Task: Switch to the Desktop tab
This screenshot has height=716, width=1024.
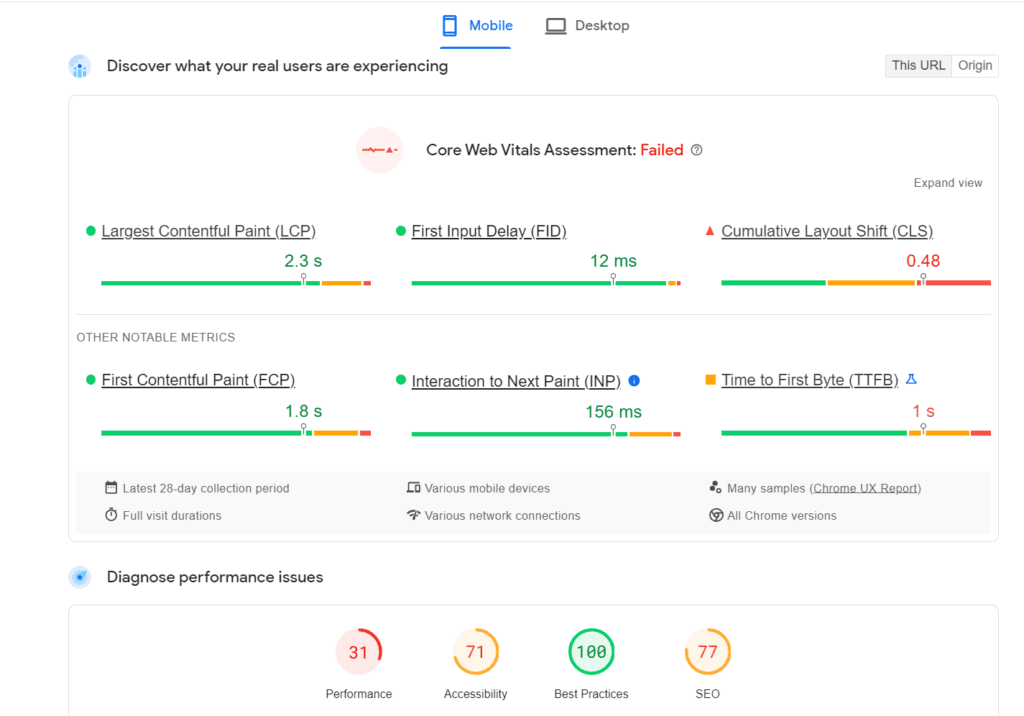Action: coord(588,26)
